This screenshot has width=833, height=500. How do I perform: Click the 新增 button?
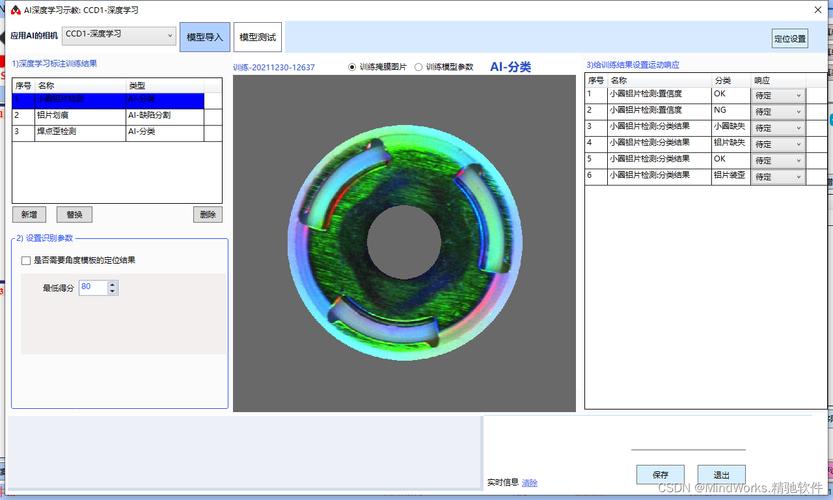point(29,215)
